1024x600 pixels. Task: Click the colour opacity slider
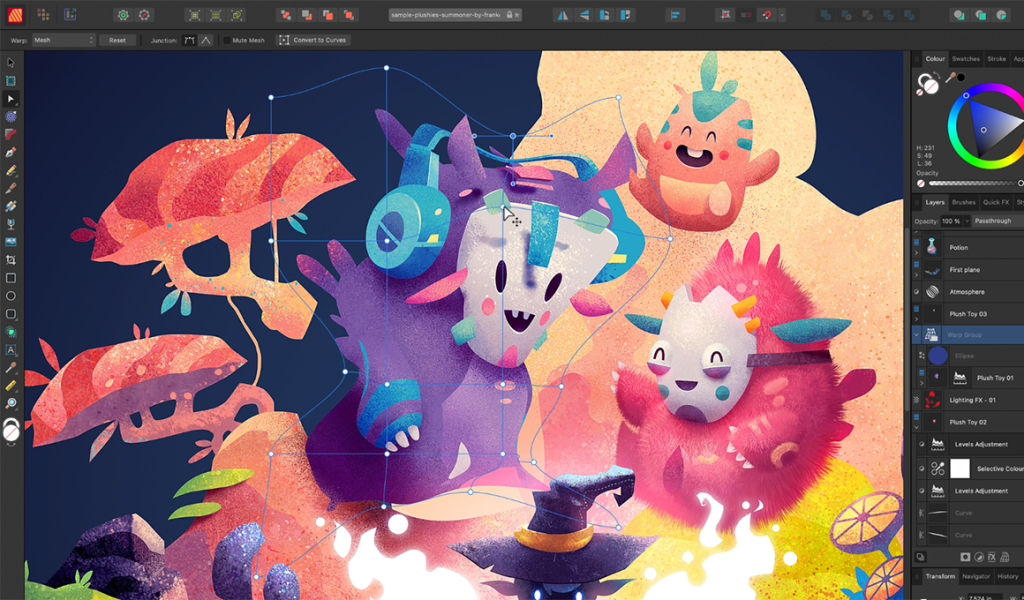click(x=974, y=183)
